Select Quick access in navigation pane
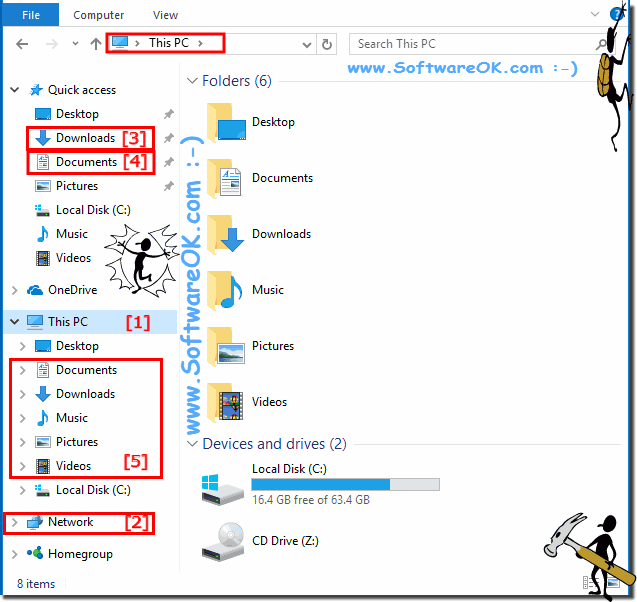The height and width of the screenshot is (602, 637). click(x=82, y=90)
